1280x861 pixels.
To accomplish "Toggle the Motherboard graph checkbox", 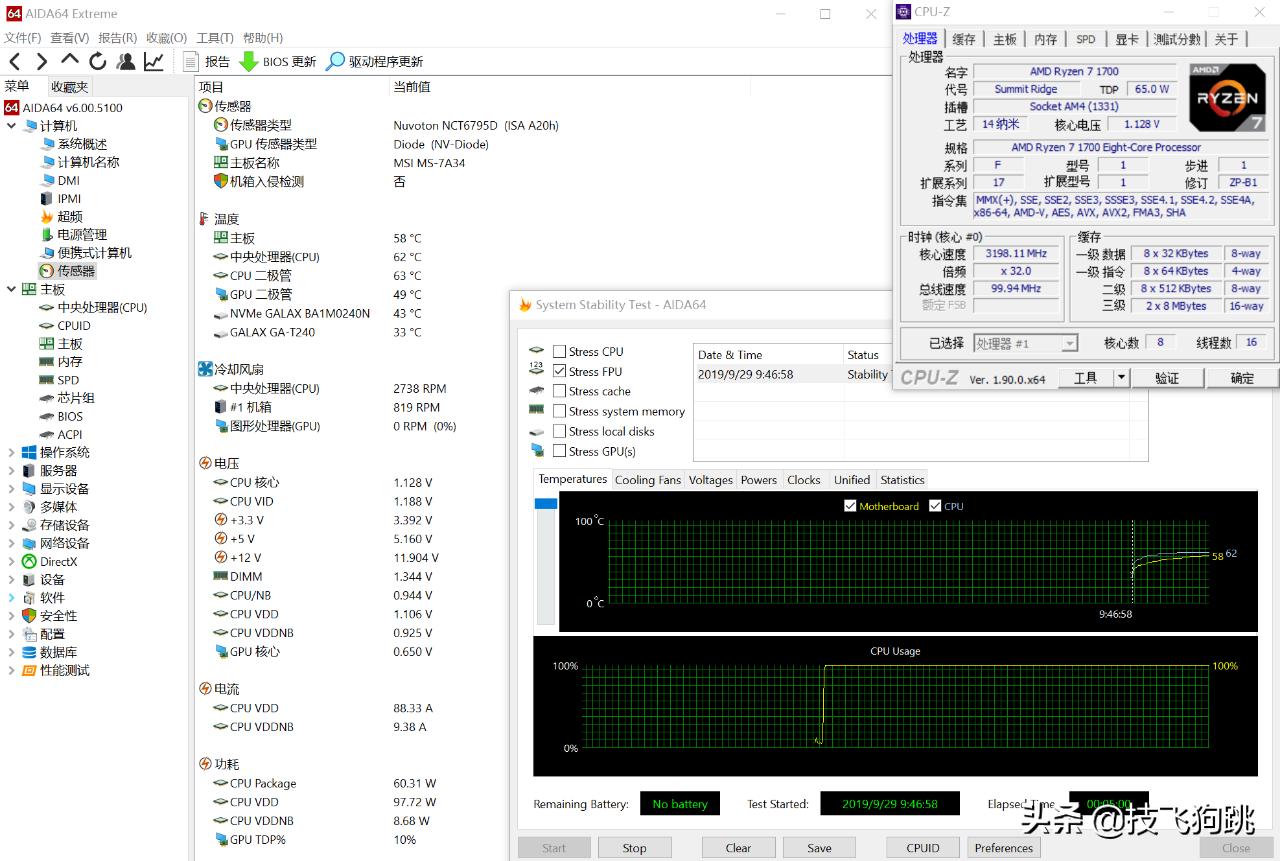I will 850,506.
